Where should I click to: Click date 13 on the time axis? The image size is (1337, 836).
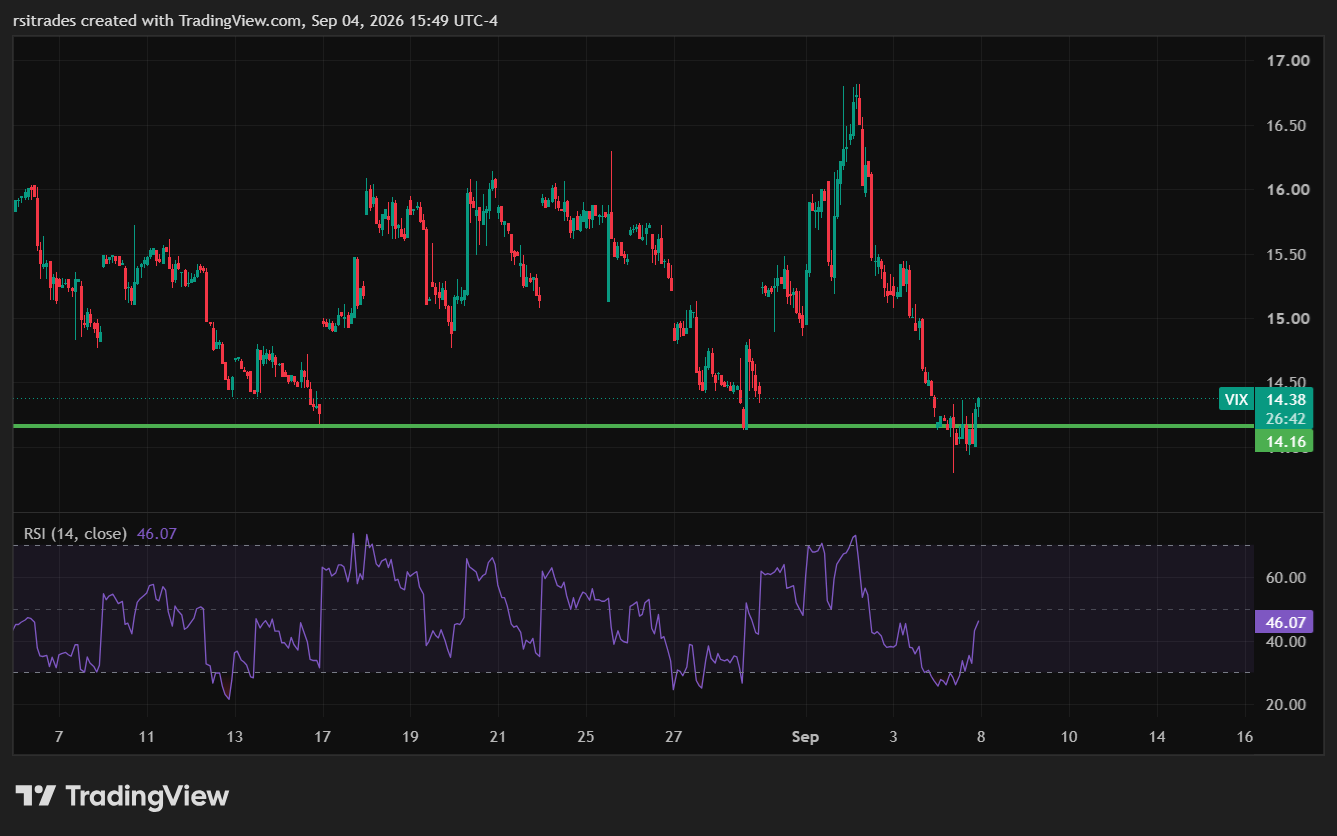pyautogui.click(x=234, y=738)
